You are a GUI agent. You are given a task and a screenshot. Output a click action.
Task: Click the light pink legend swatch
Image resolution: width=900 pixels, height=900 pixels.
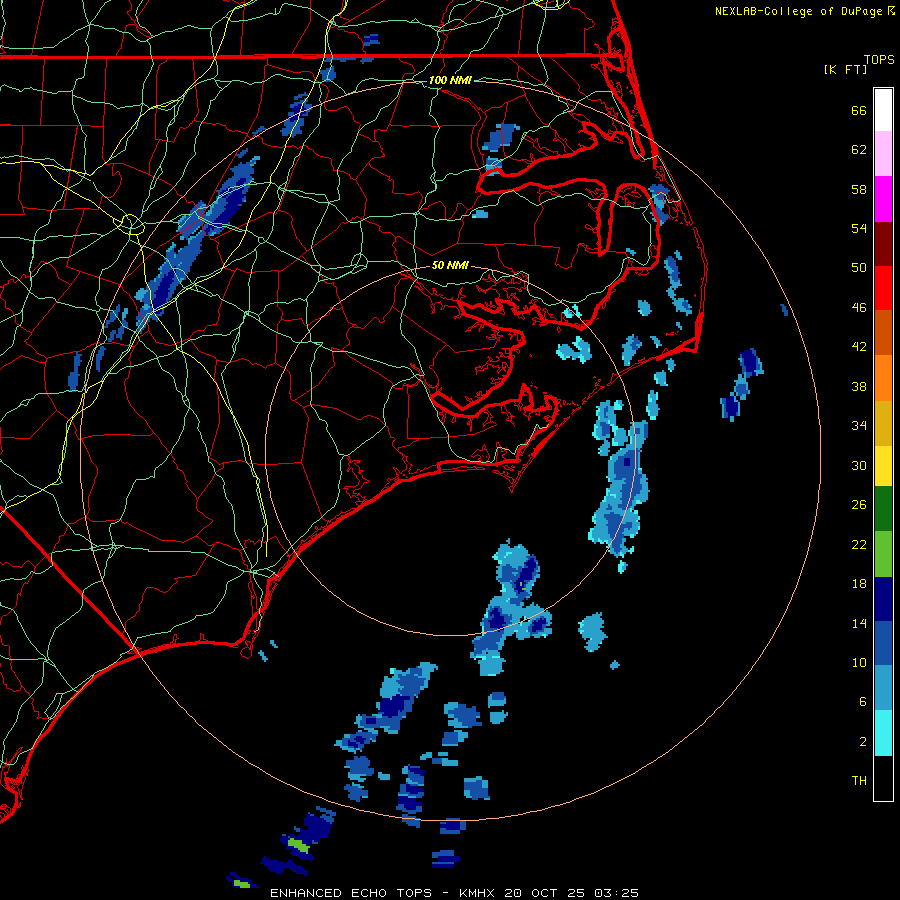tap(883, 153)
